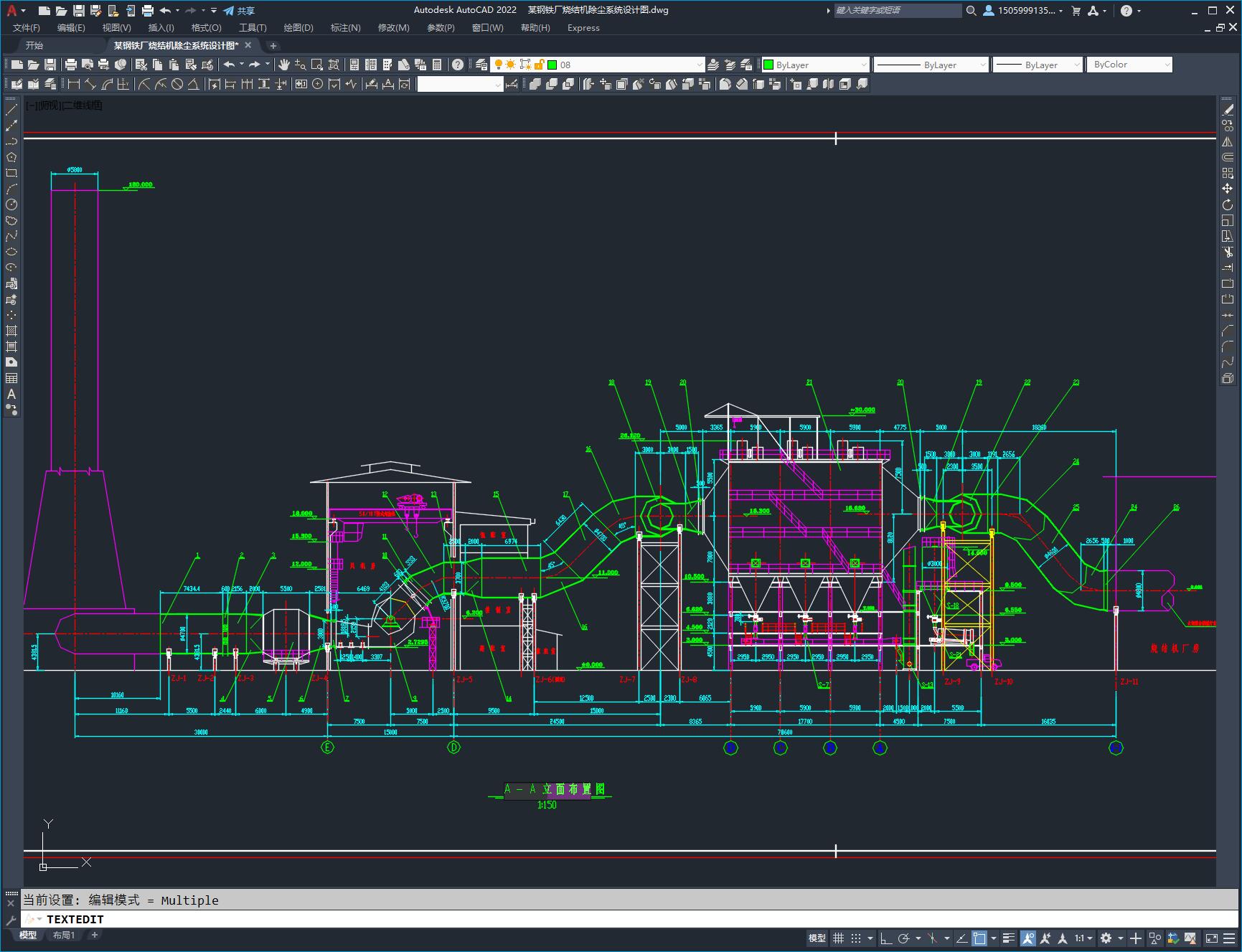Open the Hatch tool in draw toolbar
Image resolution: width=1242 pixels, height=952 pixels.
(x=11, y=331)
